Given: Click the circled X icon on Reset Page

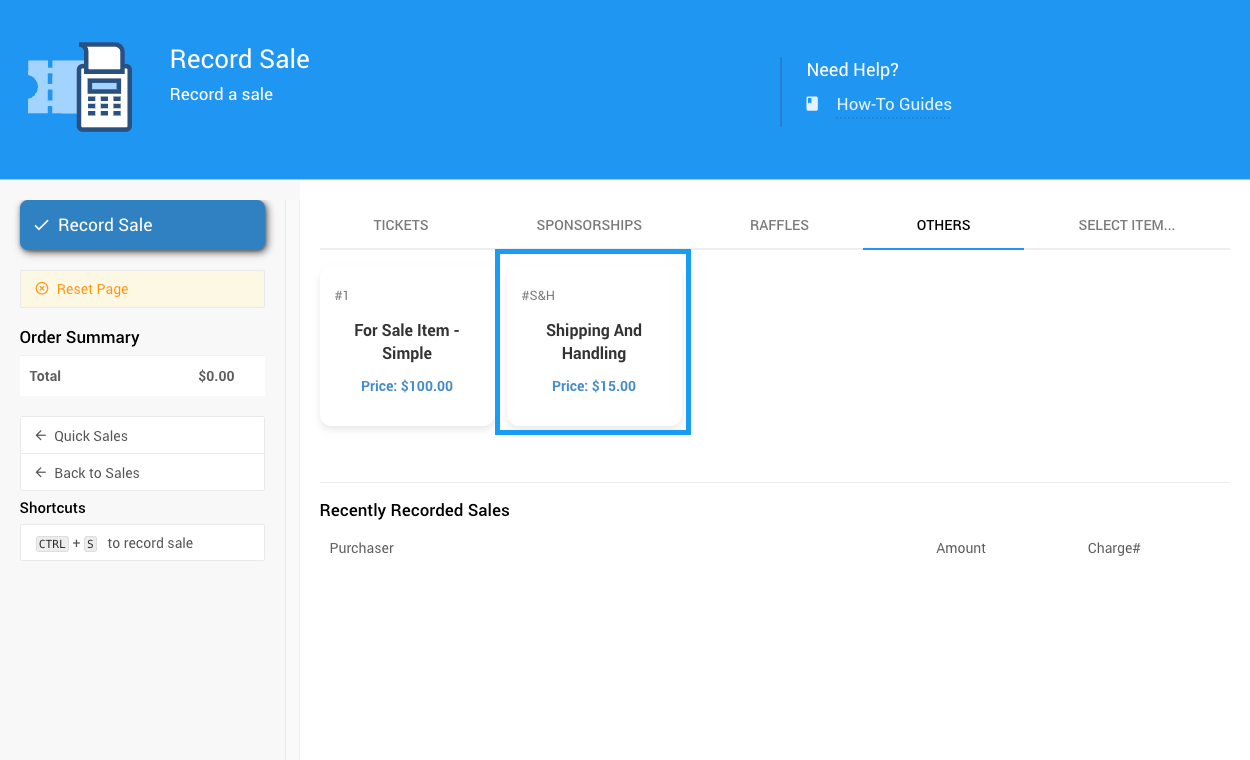Looking at the screenshot, I should 42,289.
